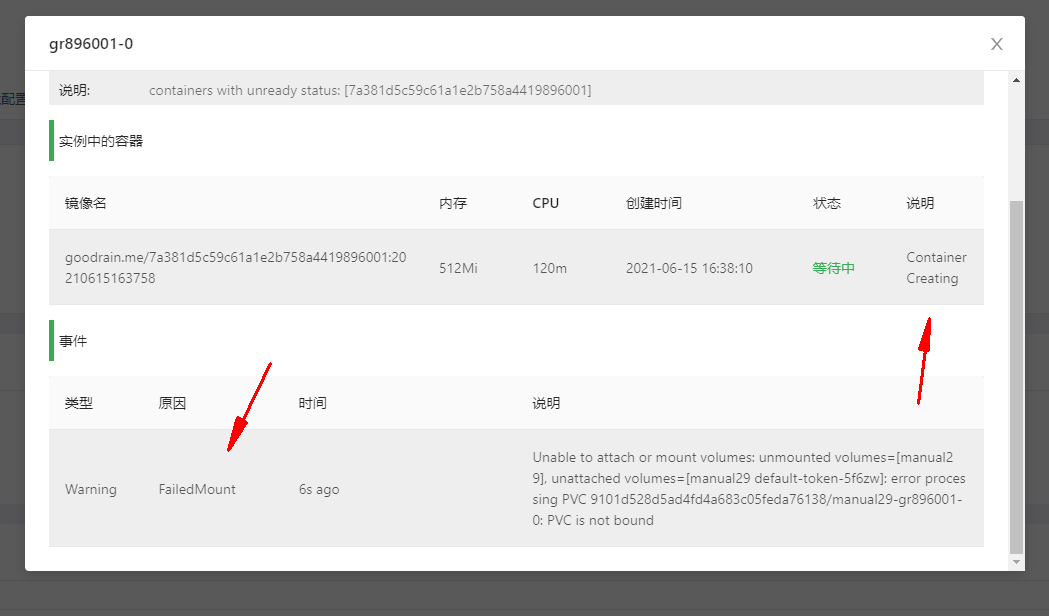Click the CPU column header
This screenshot has width=1049, height=616.
tap(545, 203)
